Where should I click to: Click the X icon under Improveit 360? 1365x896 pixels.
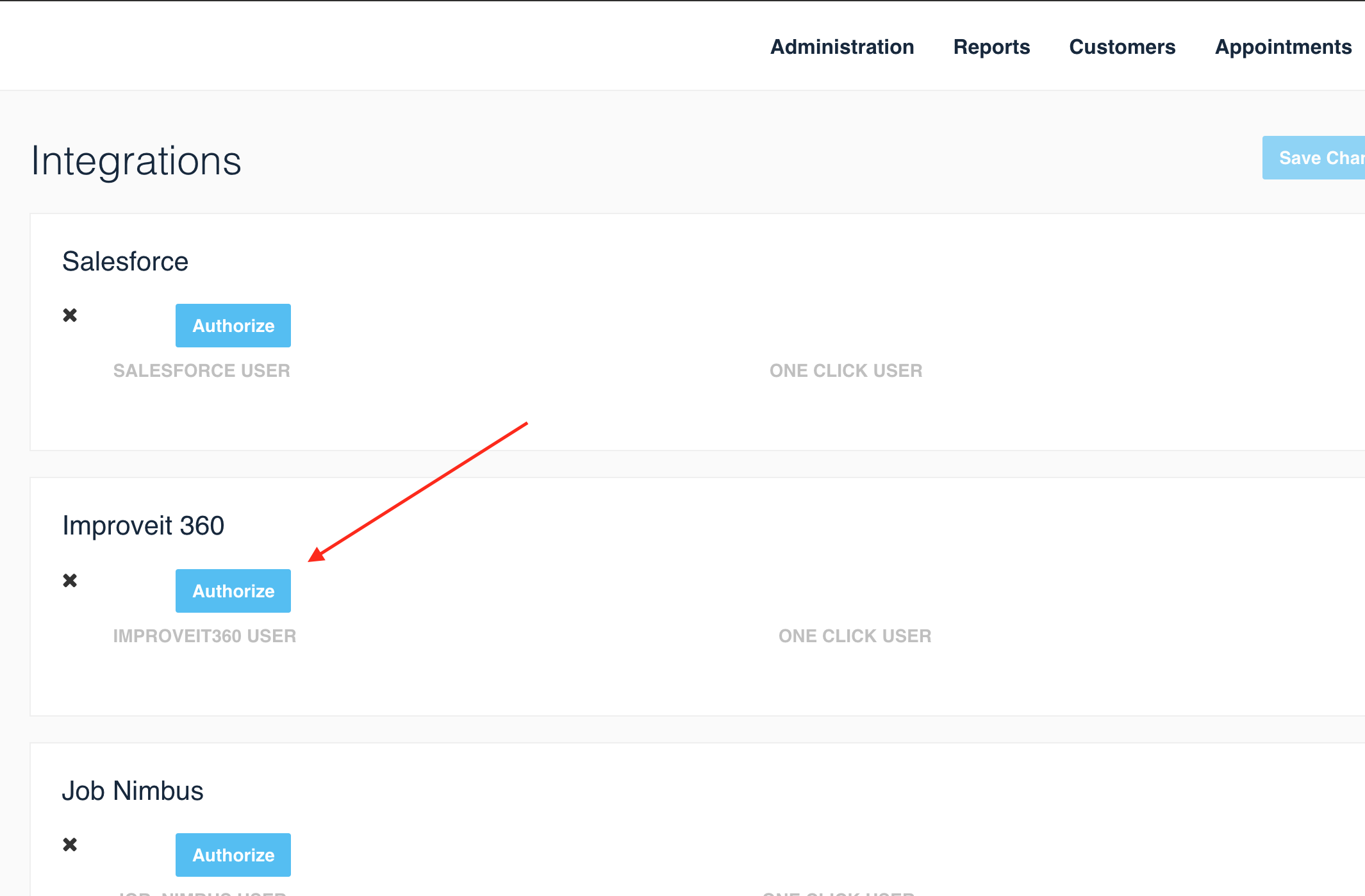coord(70,581)
